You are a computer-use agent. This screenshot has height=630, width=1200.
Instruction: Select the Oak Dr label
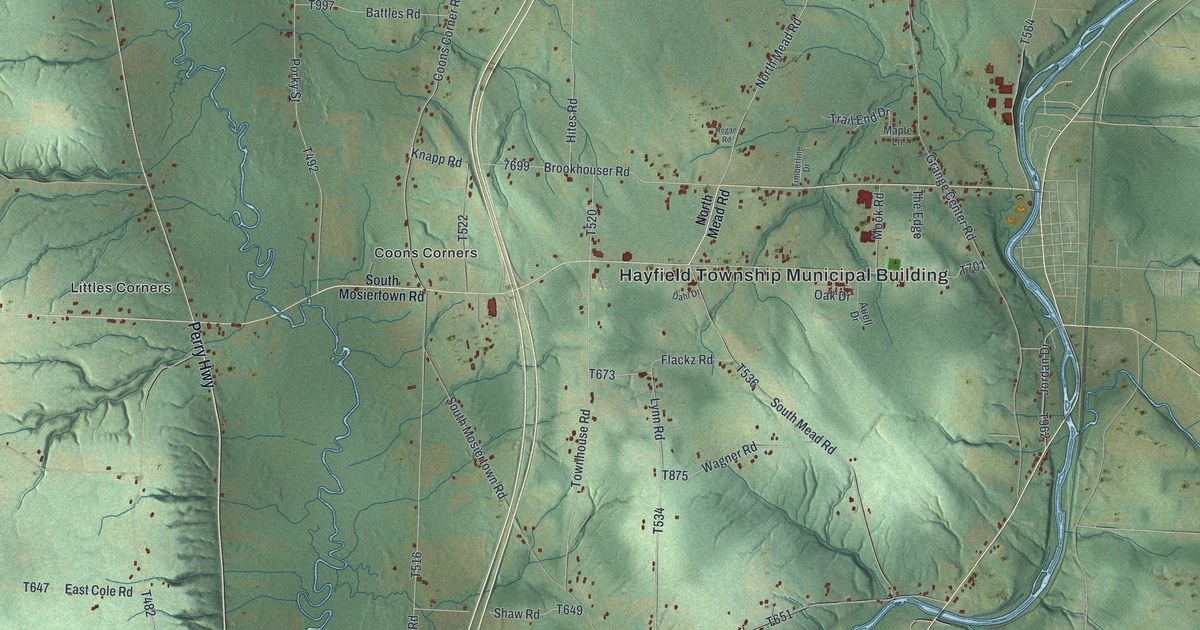pos(831,295)
